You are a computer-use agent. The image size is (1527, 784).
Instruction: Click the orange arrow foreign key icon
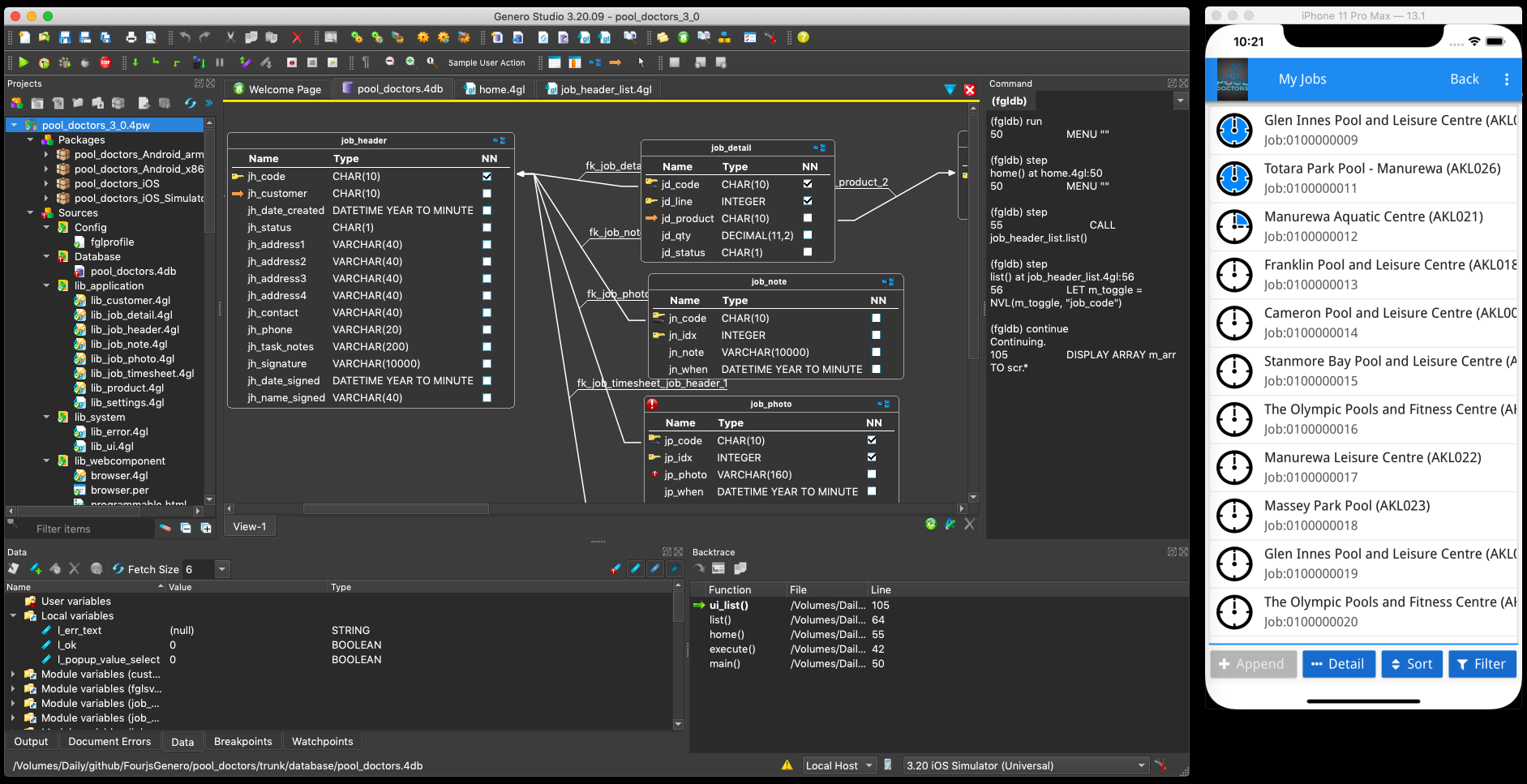pos(616,62)
